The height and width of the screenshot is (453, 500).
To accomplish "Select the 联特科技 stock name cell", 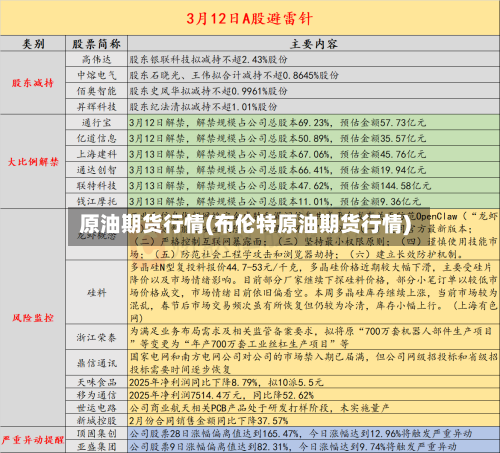I will [96, 185].
